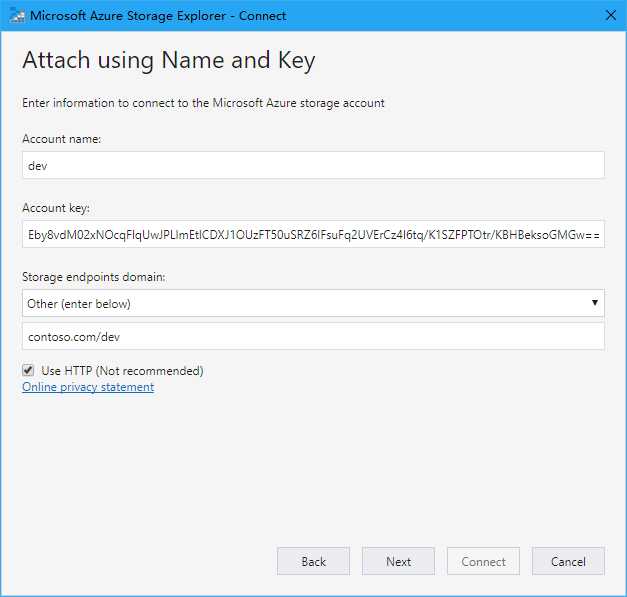Viewport: 627px width, 597px height.
Task: Open the Storage endpoints domain dropdown
Action: pyautogui.click(x=313, y=303)
